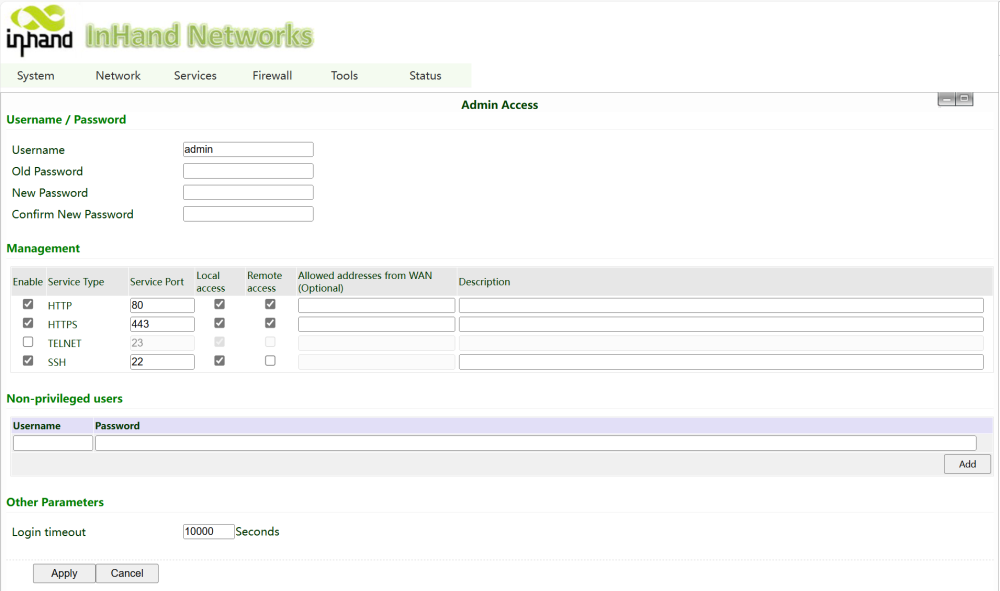Expand the Tools menu

(x=344, y=76)
